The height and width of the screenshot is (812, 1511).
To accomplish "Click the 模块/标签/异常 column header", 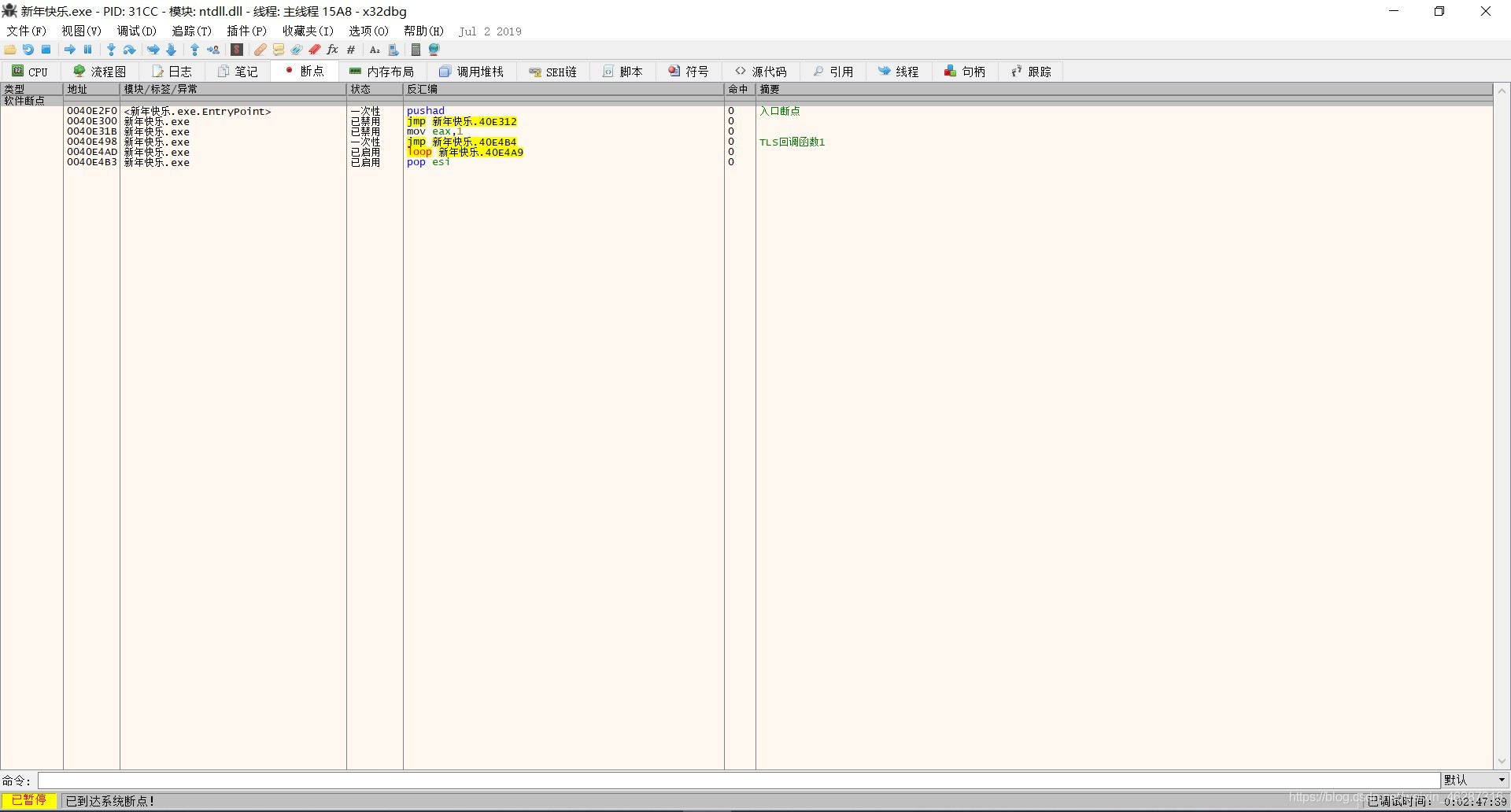I will pyautogui.click(x=233, y=90).
